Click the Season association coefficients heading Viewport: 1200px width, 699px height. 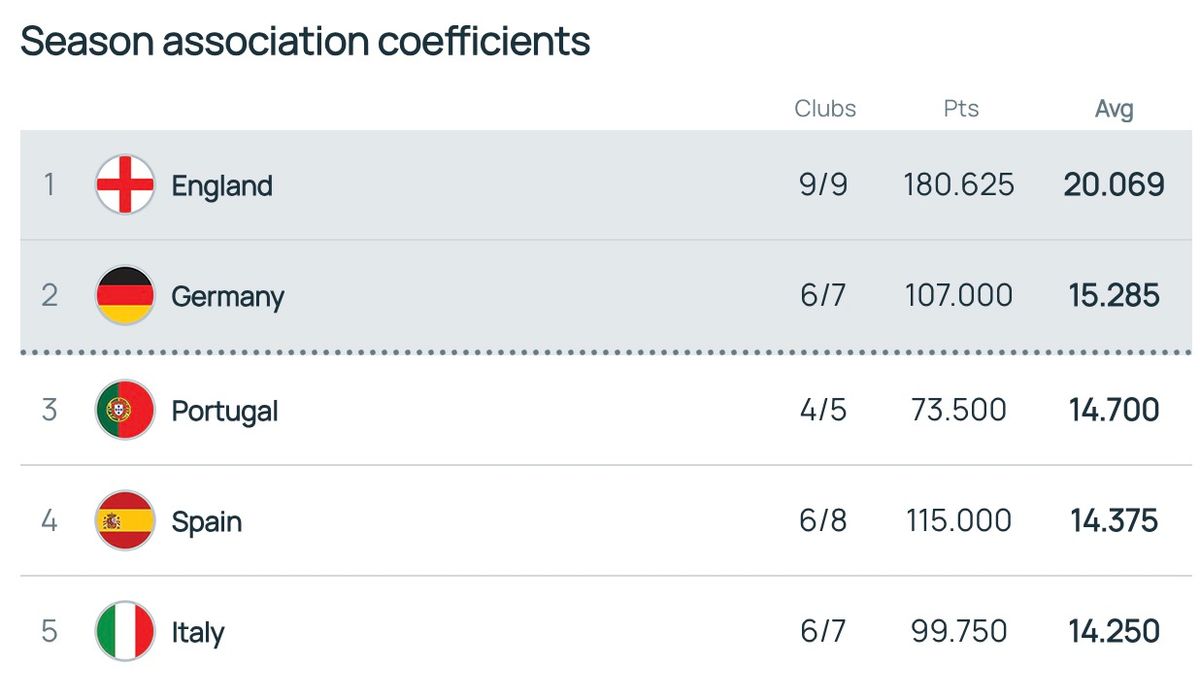coord(305,42)
